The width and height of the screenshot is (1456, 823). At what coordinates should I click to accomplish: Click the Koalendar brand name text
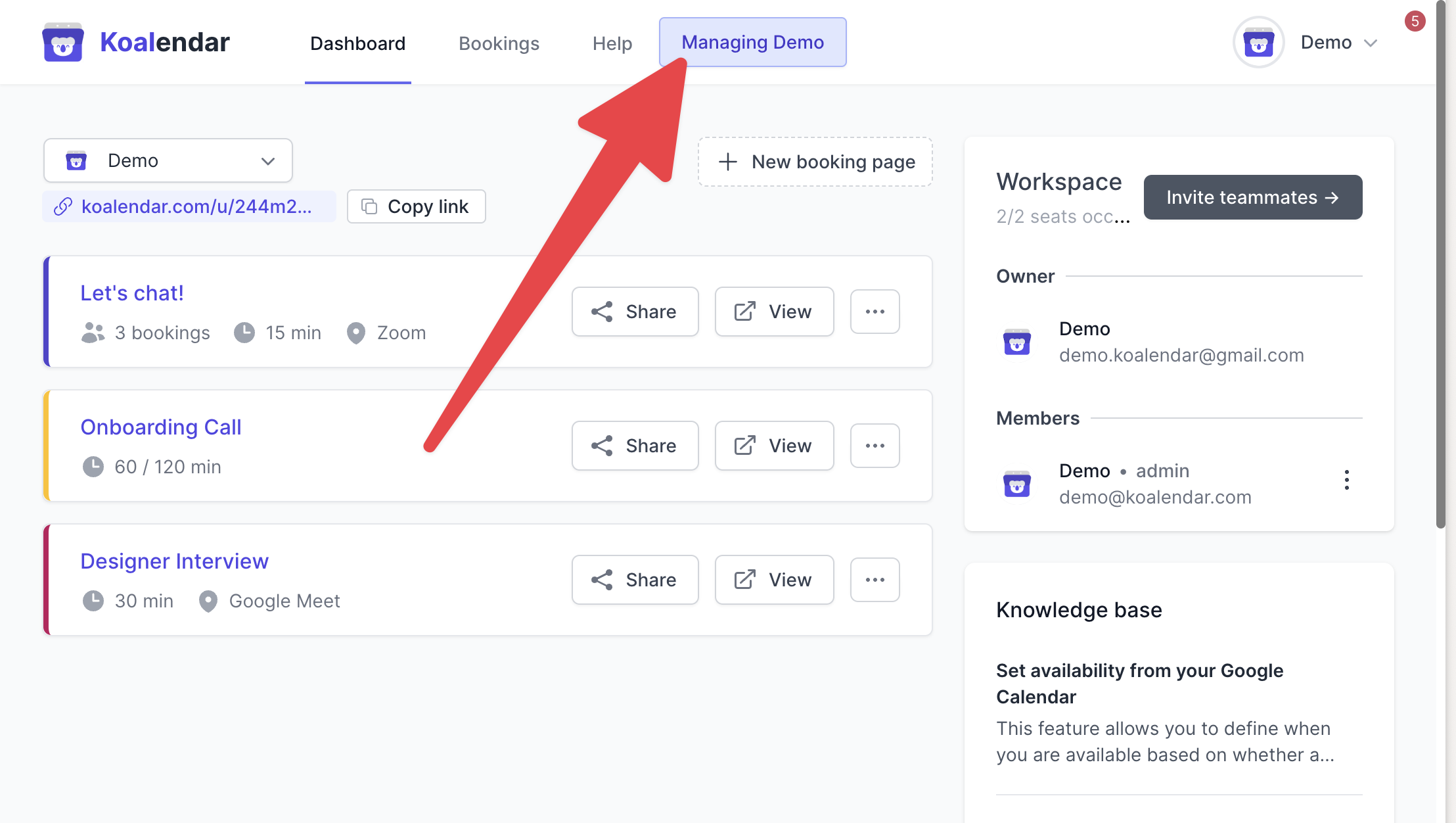(165, 43)
